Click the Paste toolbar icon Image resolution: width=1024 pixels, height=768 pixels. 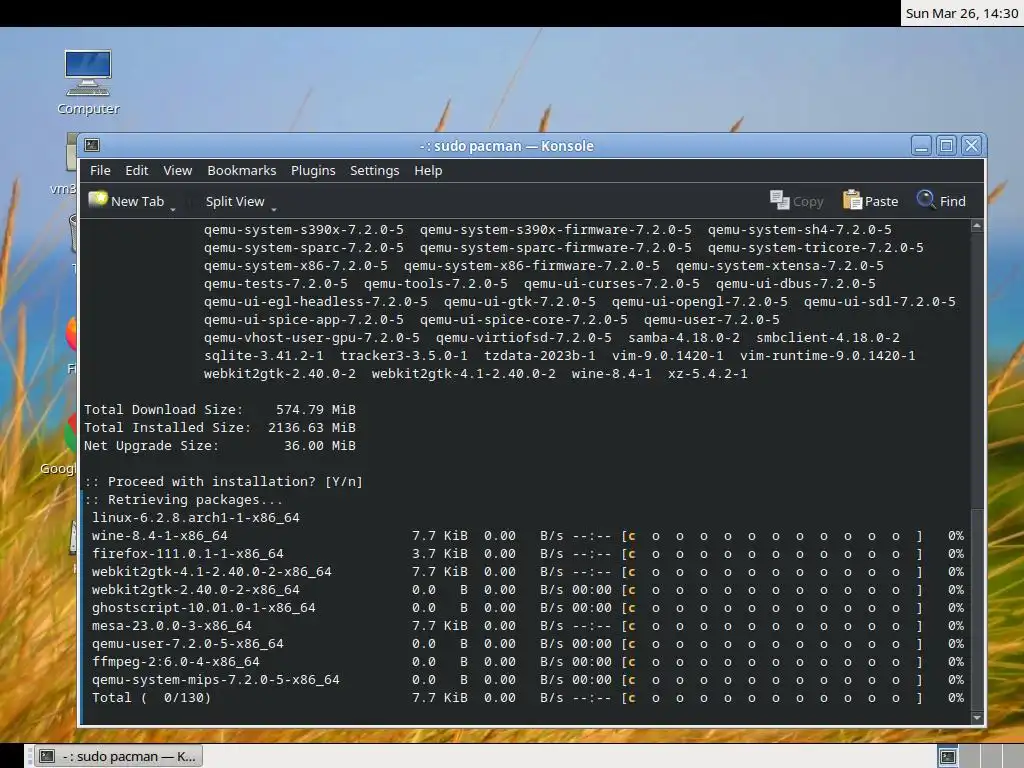click(852, 200)
